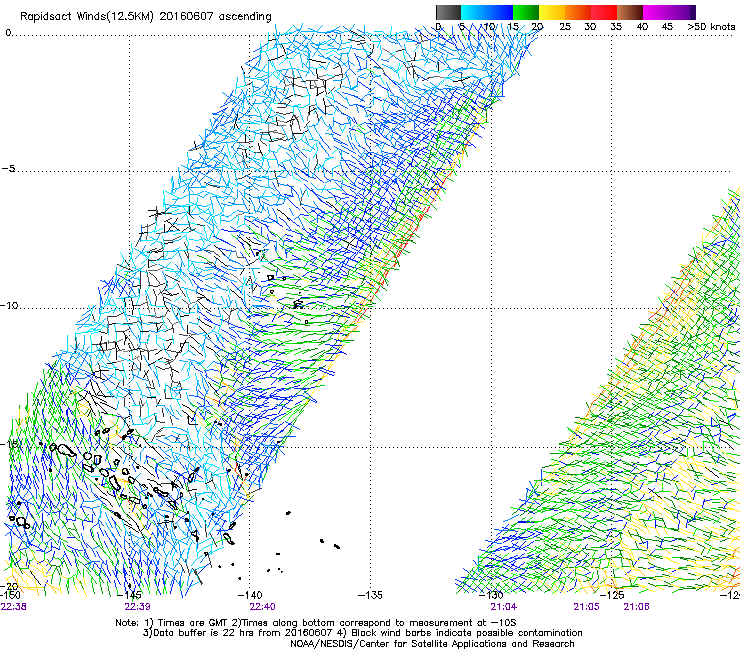This screenshot has width=740, height=650.
Task: Click the '25' value under the color legend
Action: tap(564, 27)
